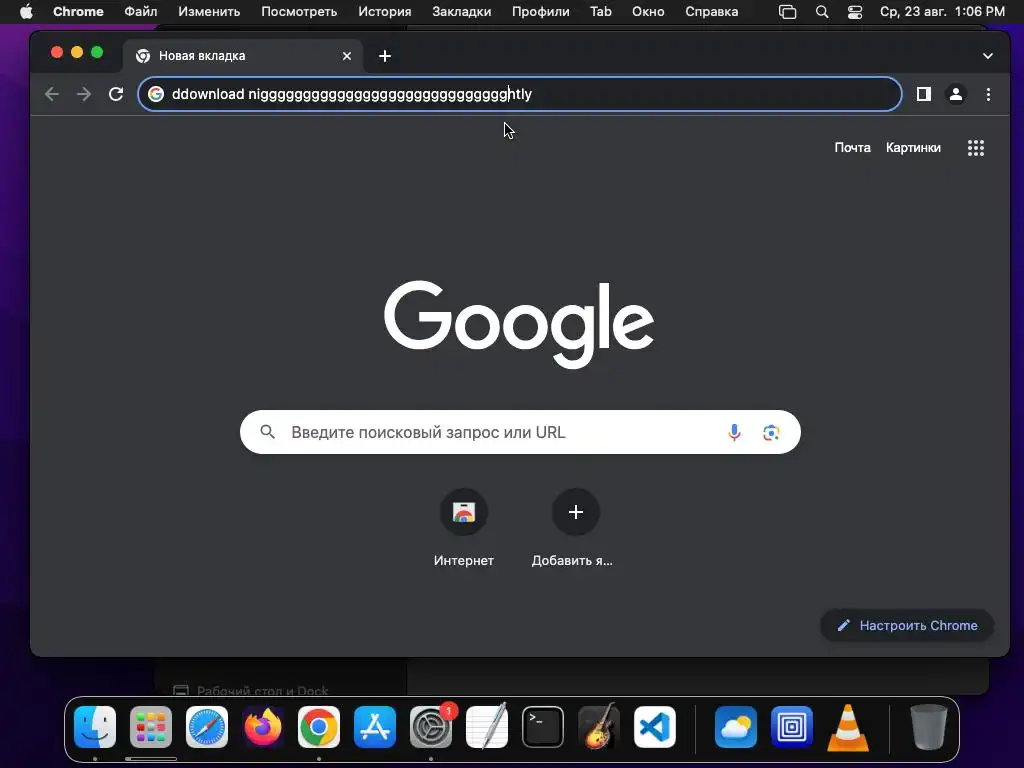Open the Интернет shortcut
Viewport: 1024px width, 768px height.
tap(464, 528)
